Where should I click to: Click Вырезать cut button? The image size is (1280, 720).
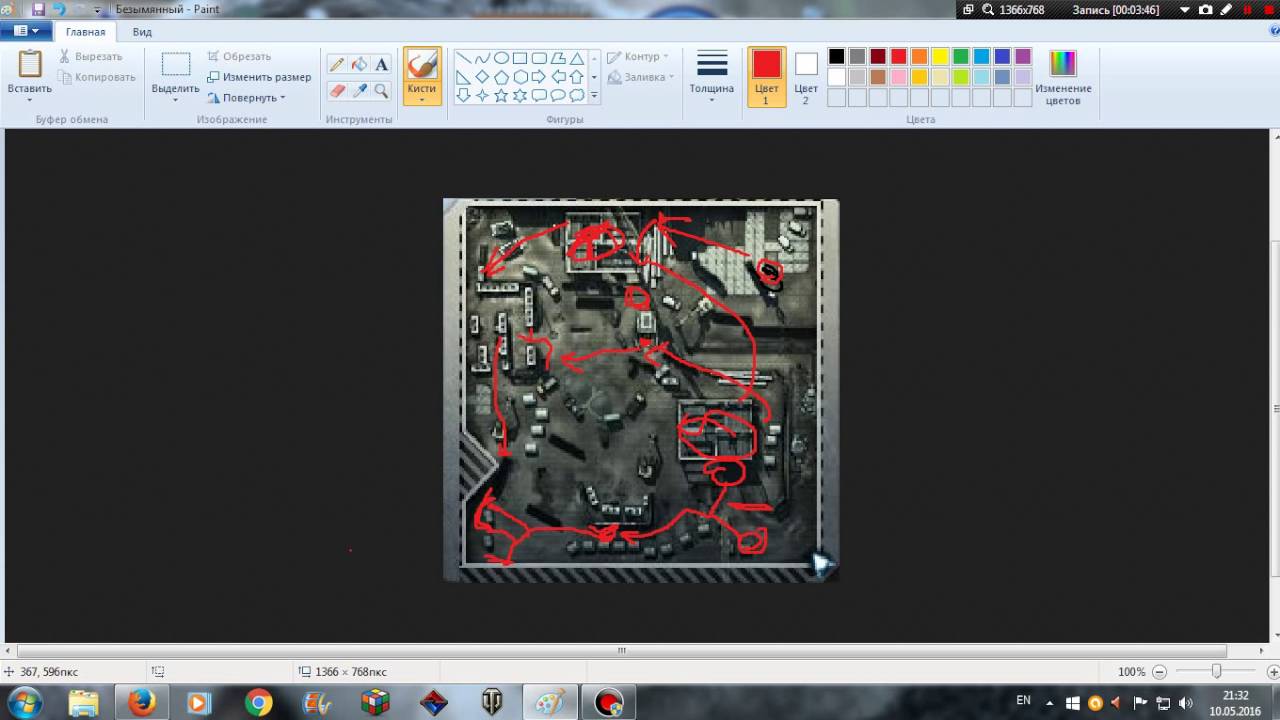[91, 57]
